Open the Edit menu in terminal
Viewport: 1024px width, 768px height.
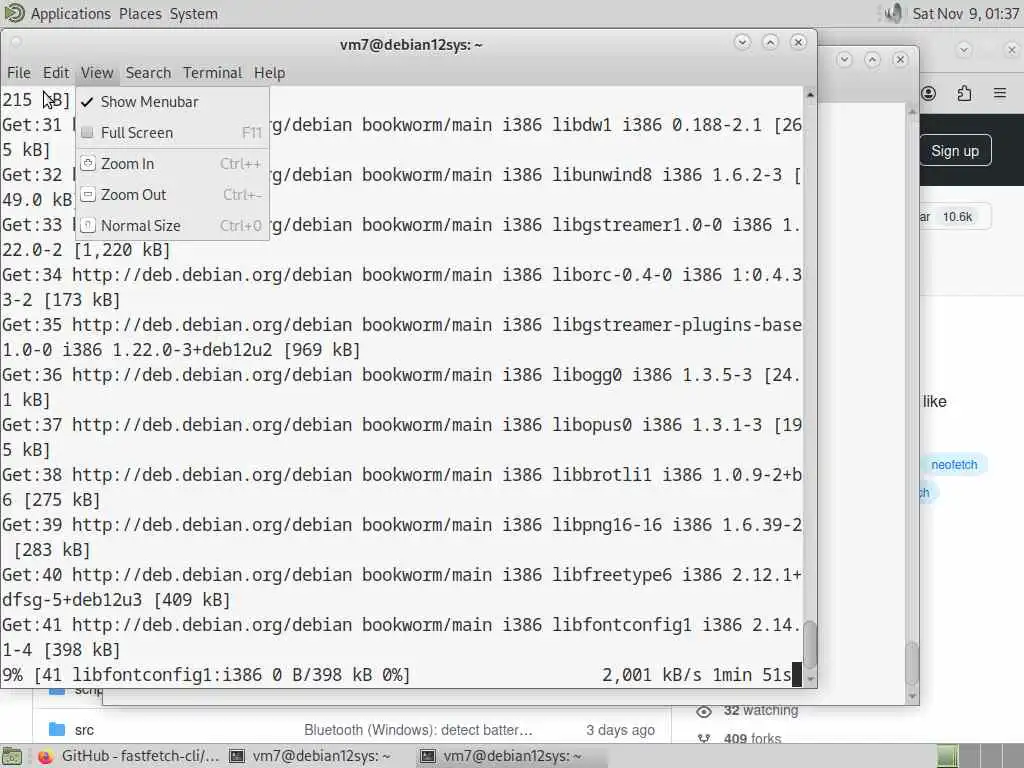coord(56,72)
